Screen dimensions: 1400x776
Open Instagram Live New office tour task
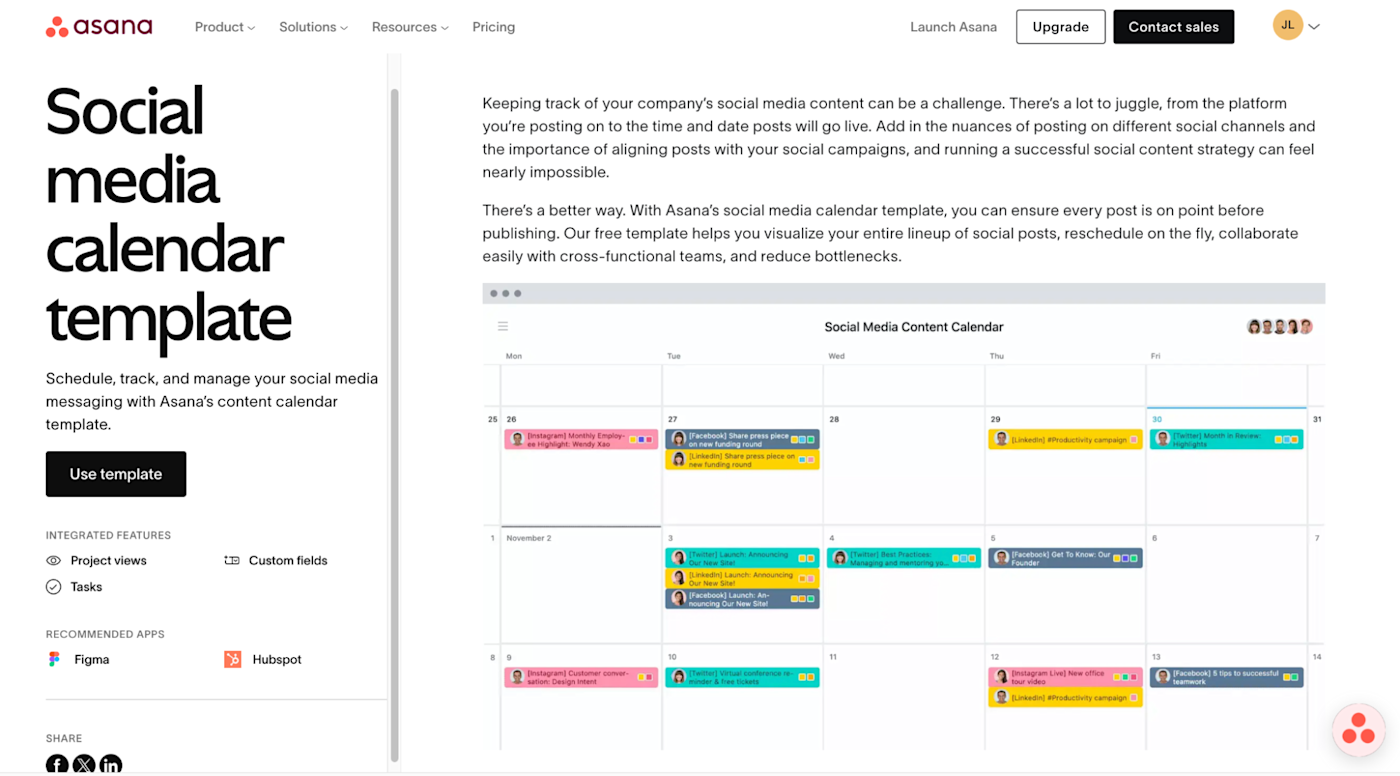click(1065, 677)
